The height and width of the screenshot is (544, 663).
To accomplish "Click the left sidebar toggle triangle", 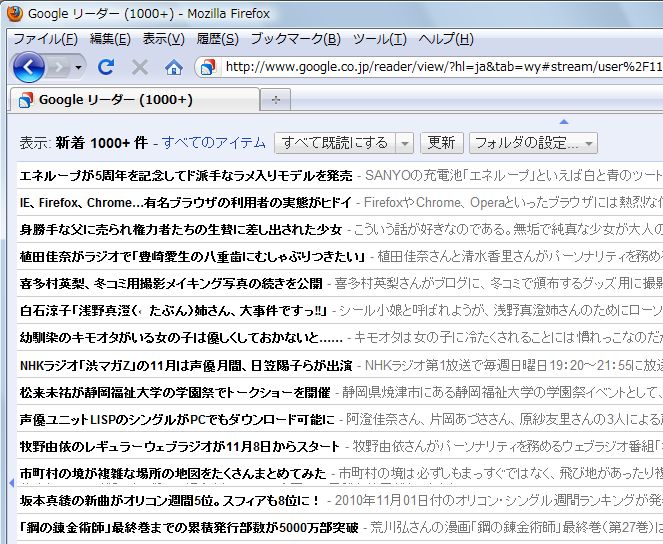I will (x=11, y=483).
